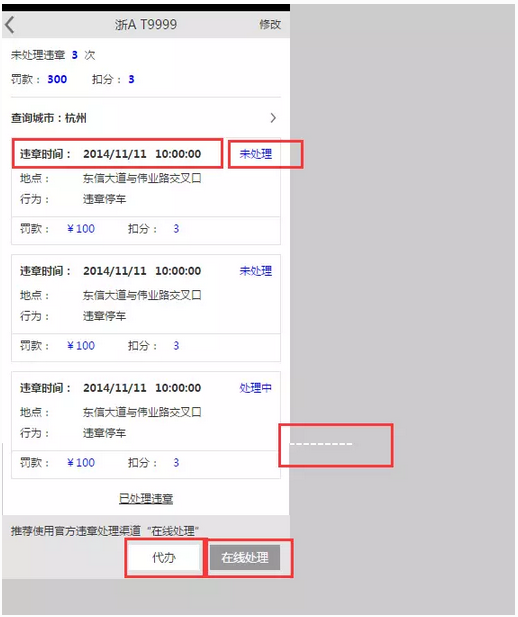Click the white dashed line marker
Screen dimensions: 518x617
pyautogui.click(x=321, y=444)
